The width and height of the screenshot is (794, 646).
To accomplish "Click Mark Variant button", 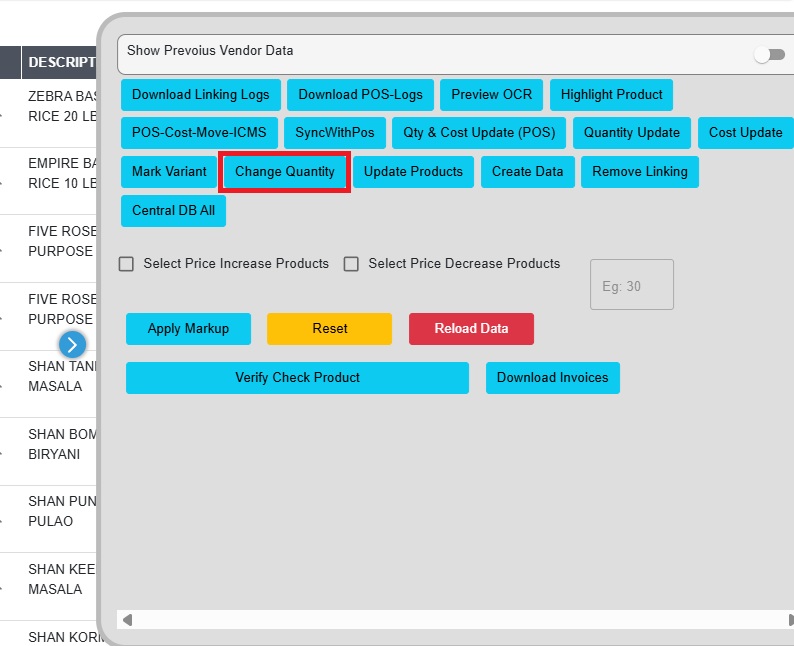I will pyautogui.click(x=169, y=172).
